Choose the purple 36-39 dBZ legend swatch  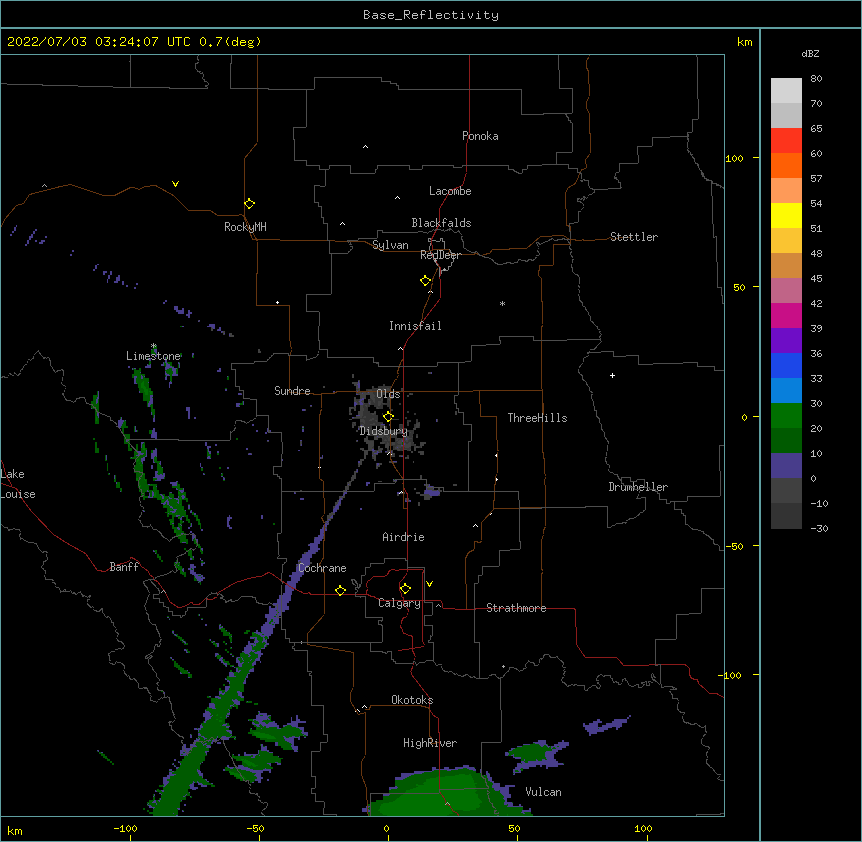pyautogui.click(x=786, y=341)
